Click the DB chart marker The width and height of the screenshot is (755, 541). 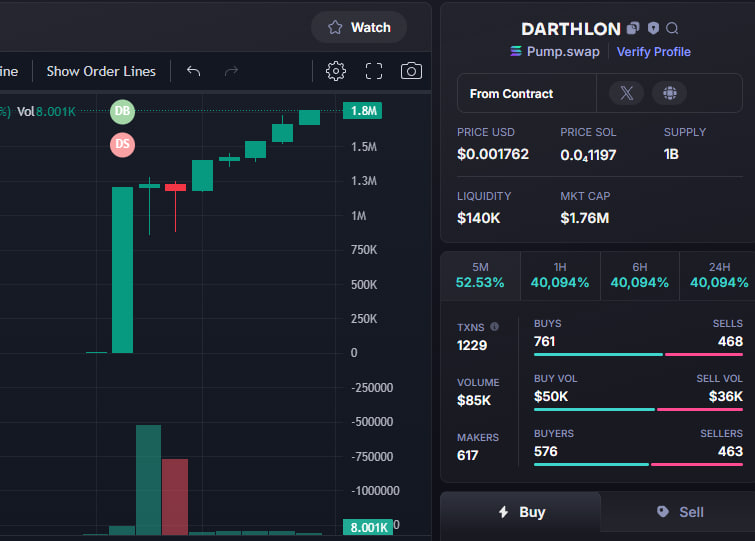point(122,111)
